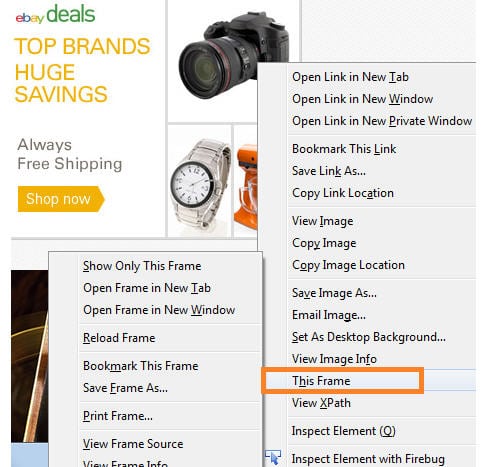The image size is (482, 467).
Task: Select Print Frame... option
Action: pyautogui.click(x=118, y=416)
